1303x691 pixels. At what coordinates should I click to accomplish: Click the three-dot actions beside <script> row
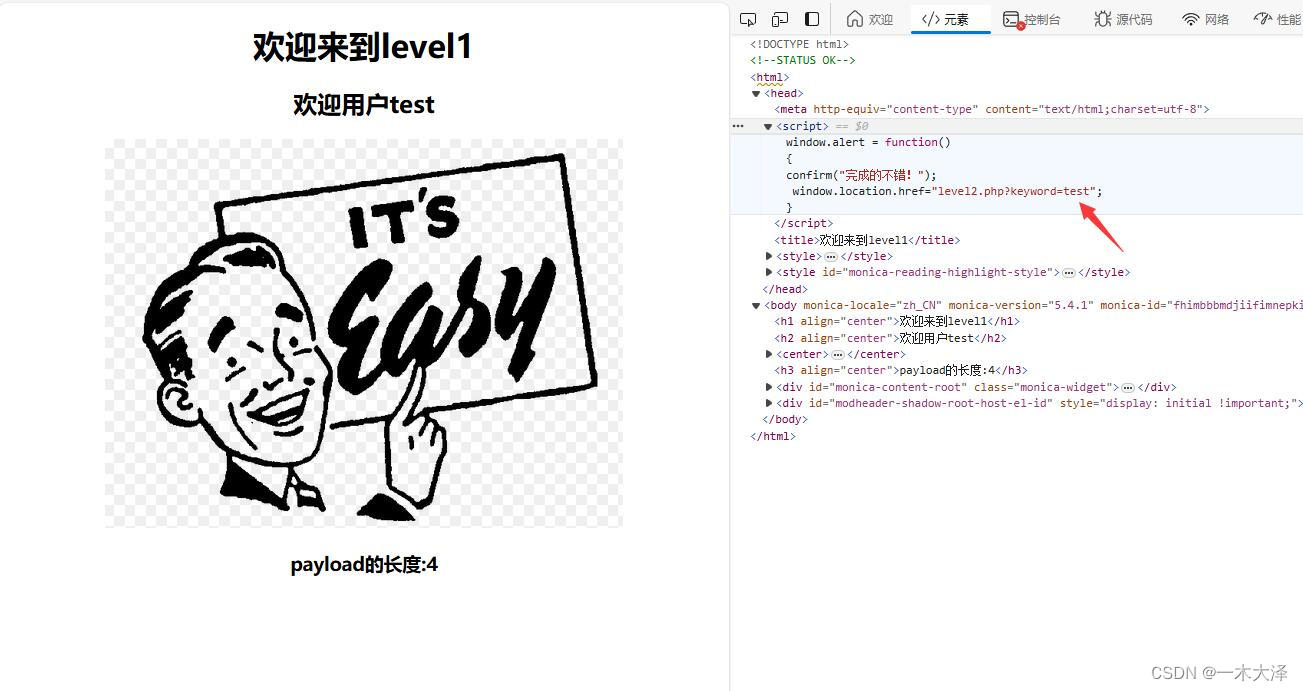click(x=738, y=126)
